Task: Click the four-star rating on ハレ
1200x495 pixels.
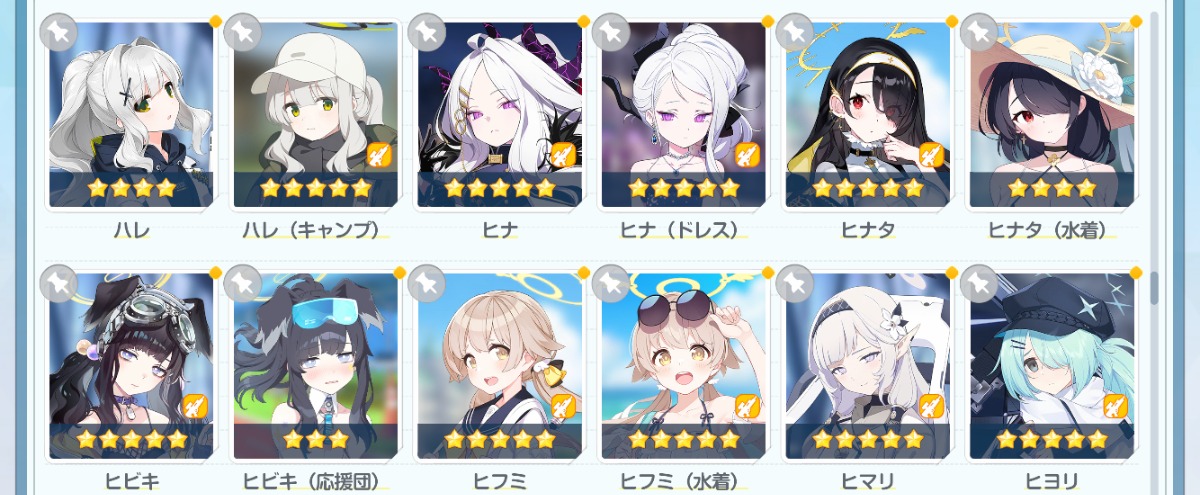Action: coord(132,187)
